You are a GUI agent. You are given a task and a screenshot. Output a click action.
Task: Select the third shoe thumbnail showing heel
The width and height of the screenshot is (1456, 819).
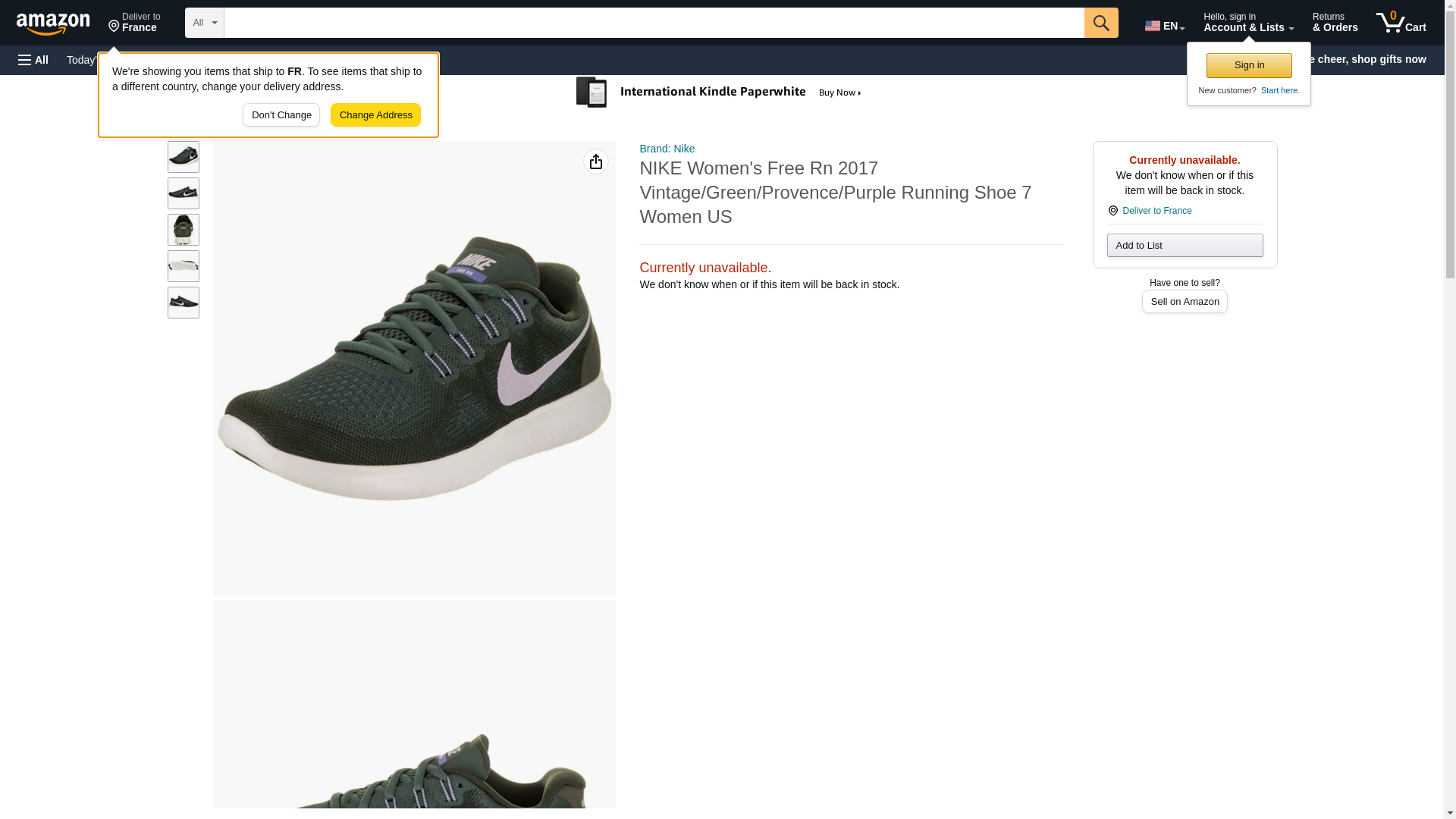tap(183, 230)
